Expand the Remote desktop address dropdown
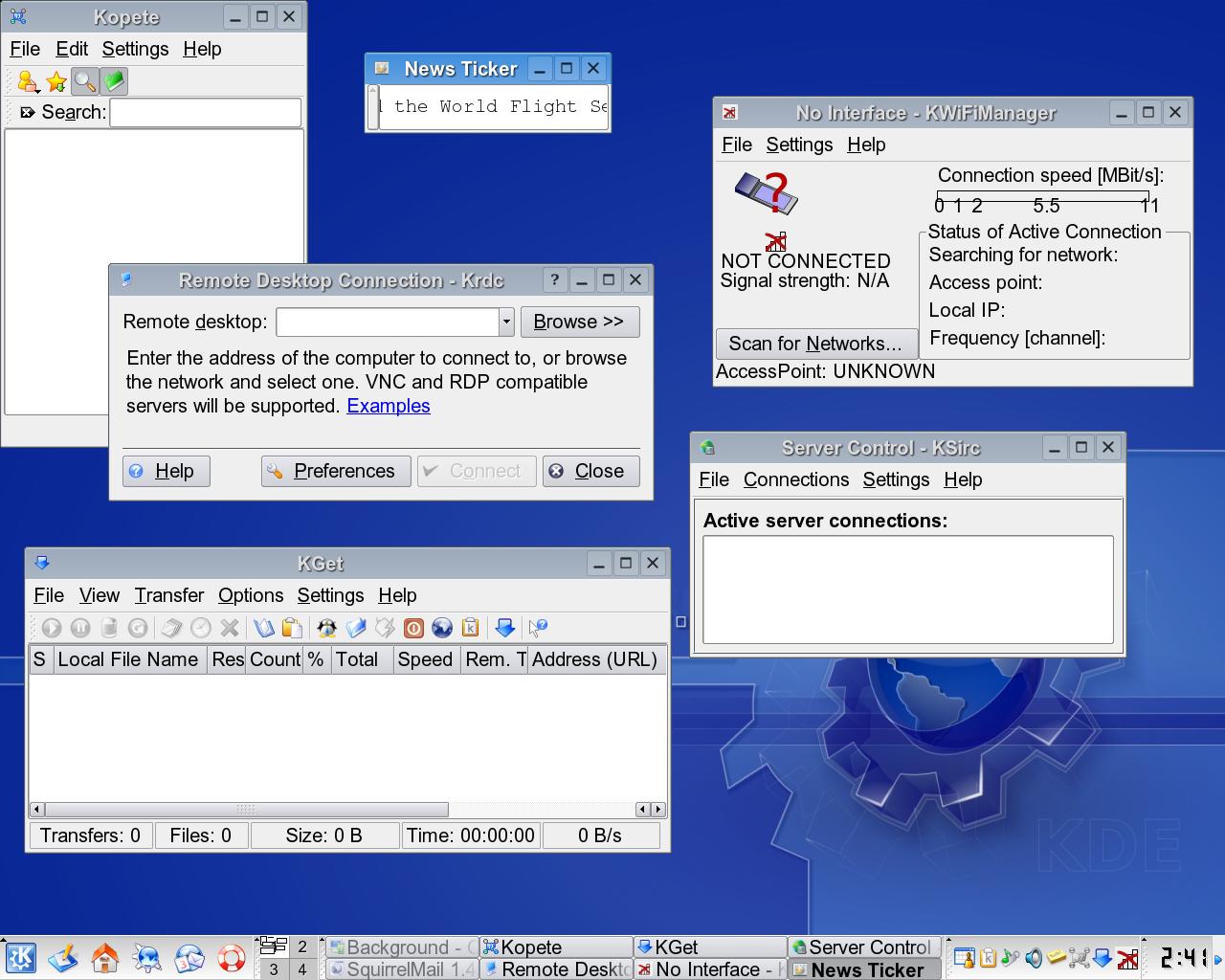Viewport: 1225px width, 980px height. pos(506,323)
